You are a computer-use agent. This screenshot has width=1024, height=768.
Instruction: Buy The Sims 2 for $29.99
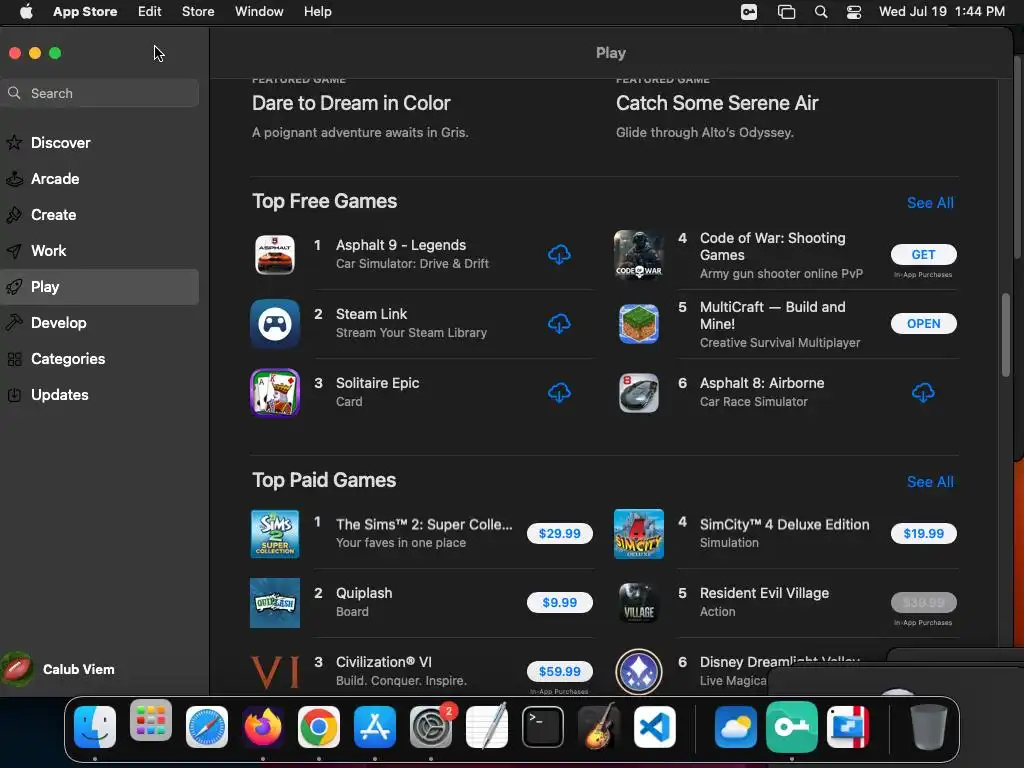pyautogui.click(x=560, y=534)
